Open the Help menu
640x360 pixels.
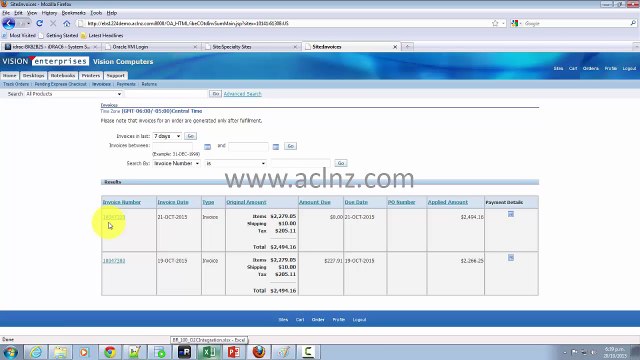111,13
